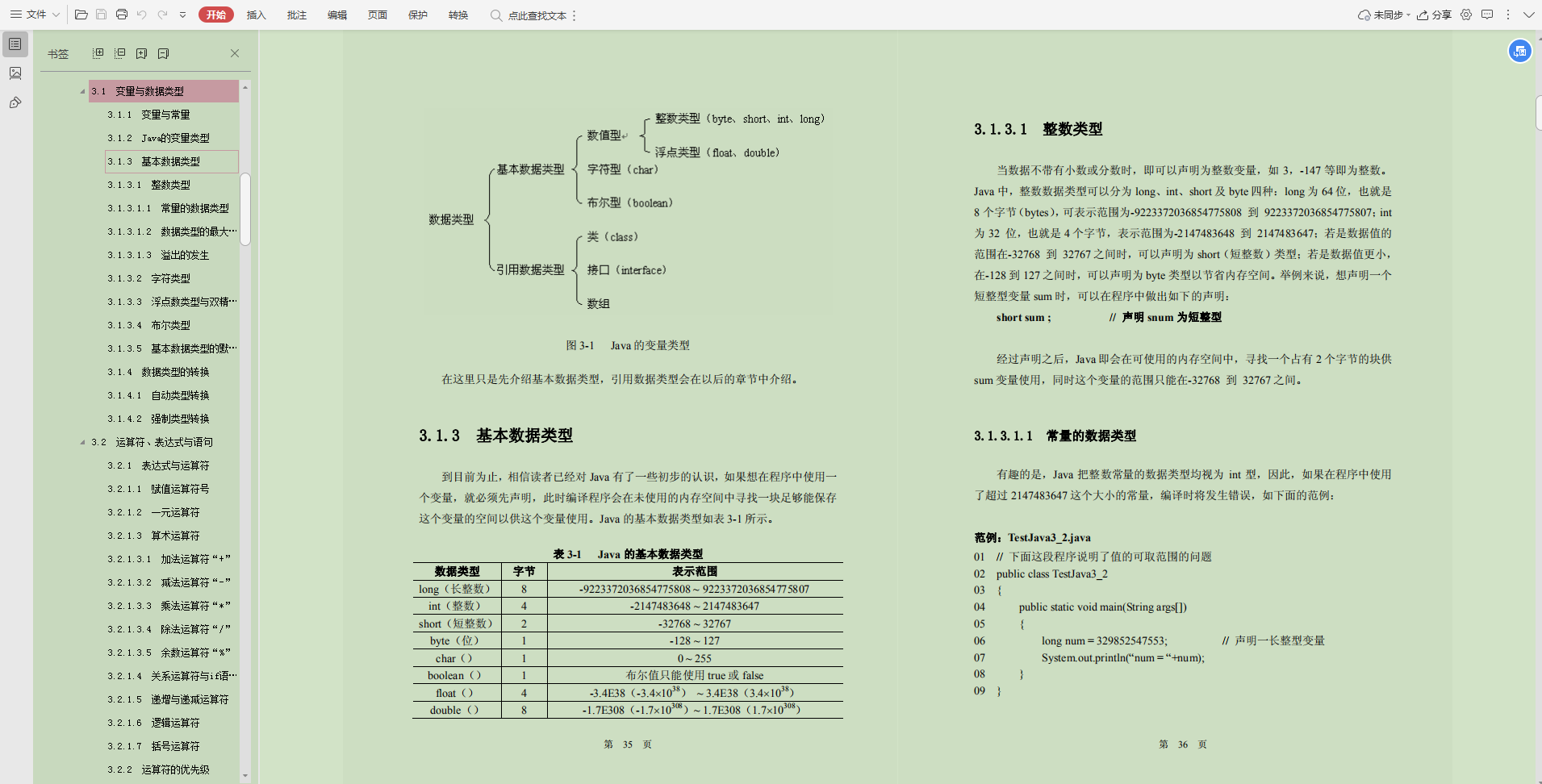Switch to the 页面 tab

378,15
